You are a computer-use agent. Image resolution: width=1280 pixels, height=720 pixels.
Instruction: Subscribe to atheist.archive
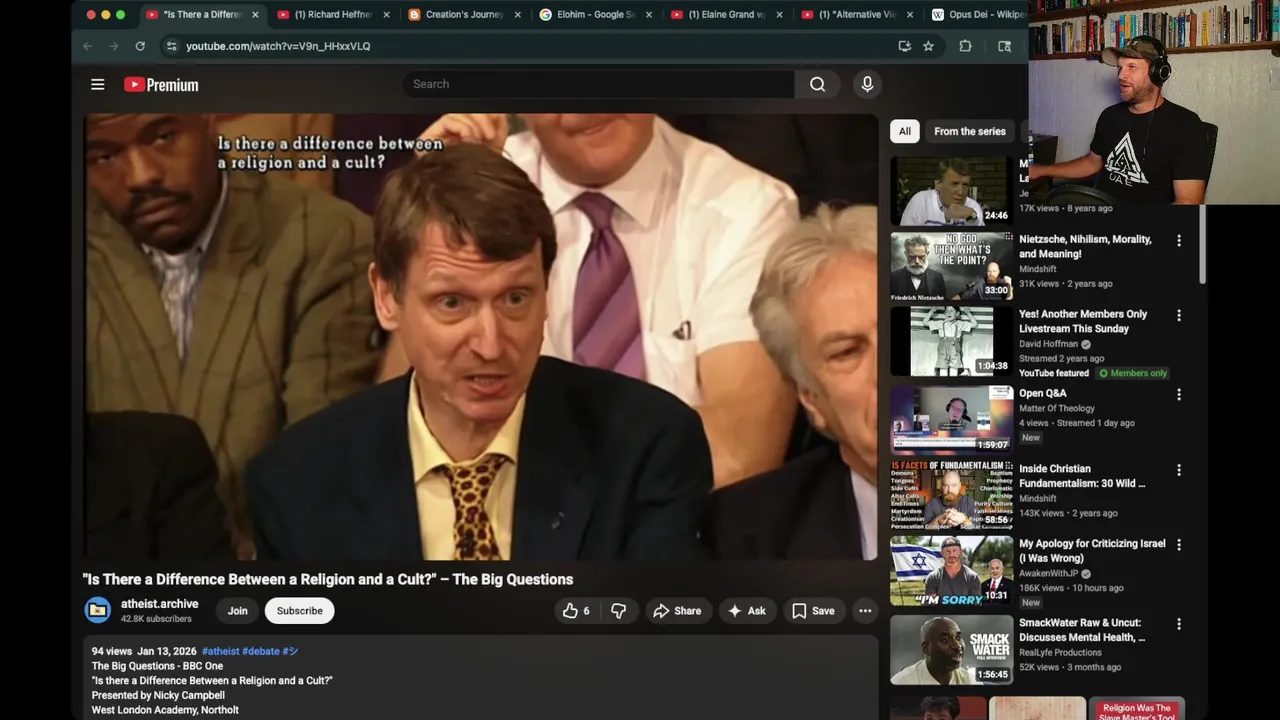300,611
